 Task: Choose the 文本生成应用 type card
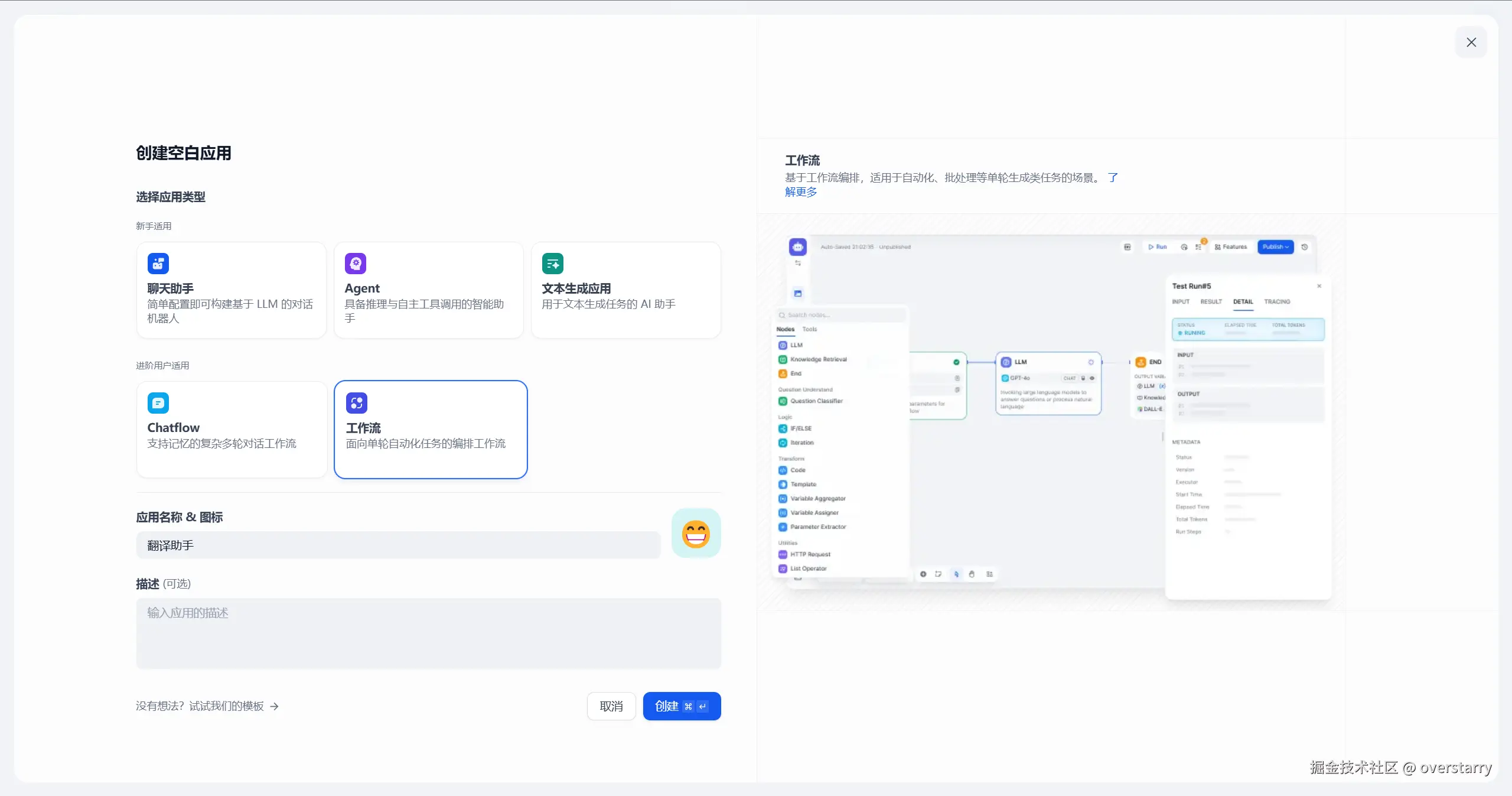(x=625, y=290)
